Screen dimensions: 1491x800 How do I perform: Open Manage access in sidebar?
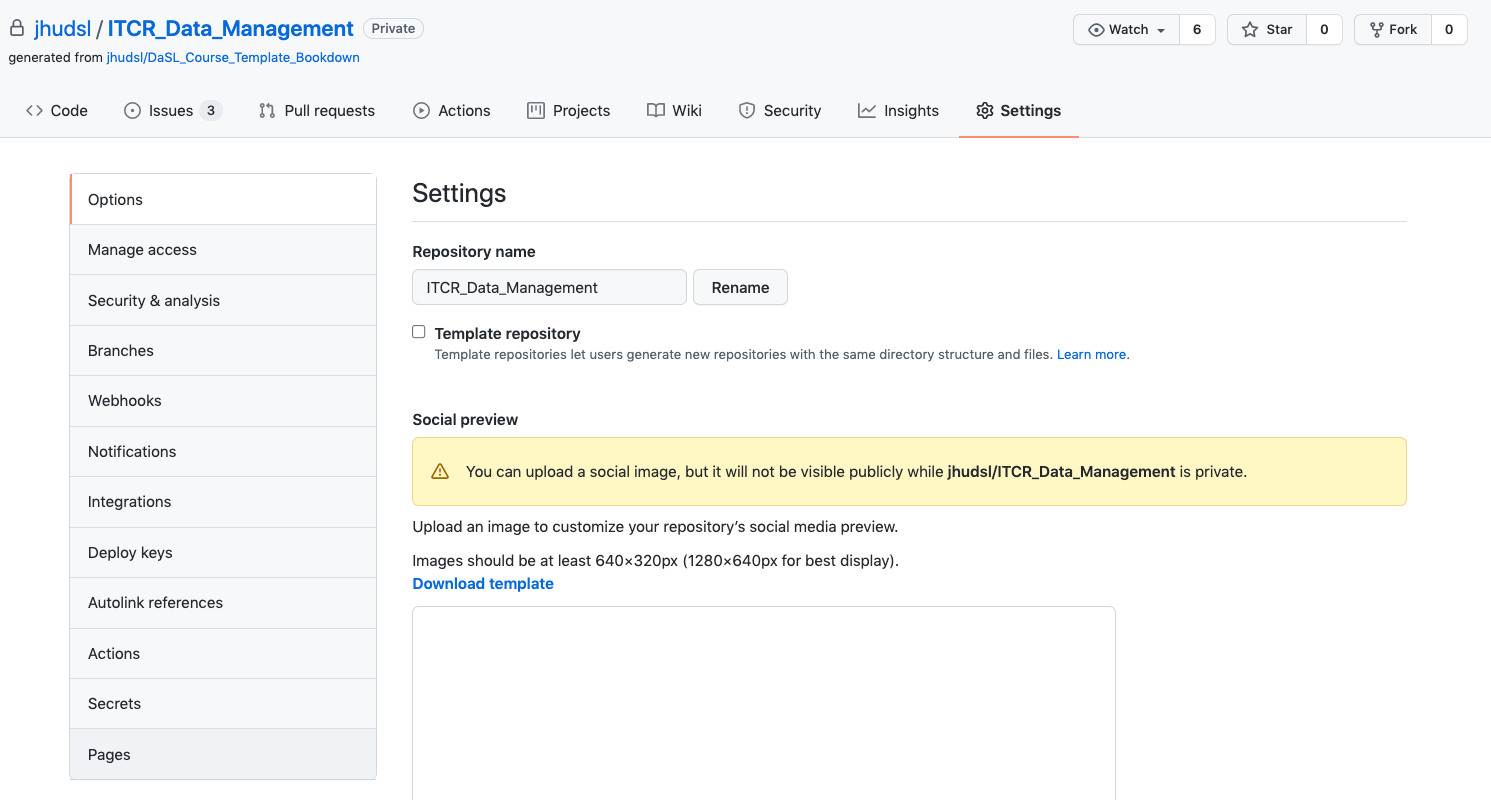223,250
